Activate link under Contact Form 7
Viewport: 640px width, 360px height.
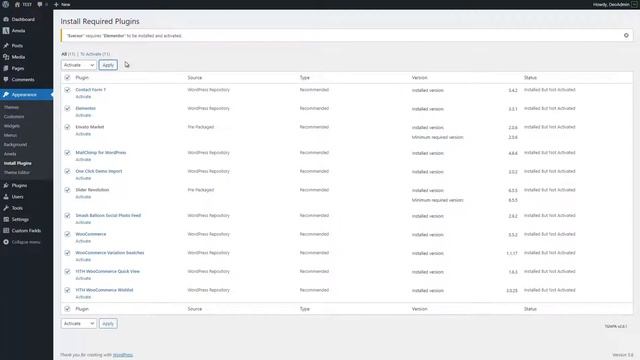click(83, 97)
